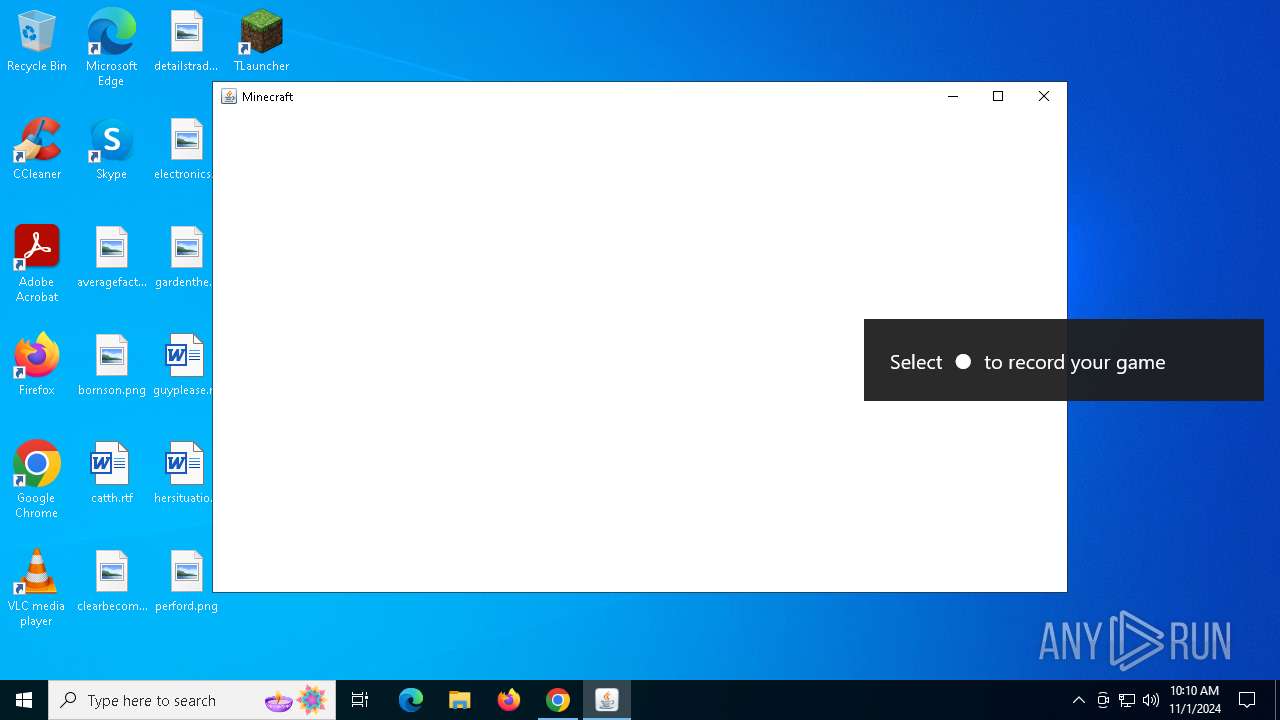This screenshot has width=1280, height=720.
Task: Select the guyplease Word document on desktop
Action: (x=183, y=366)
